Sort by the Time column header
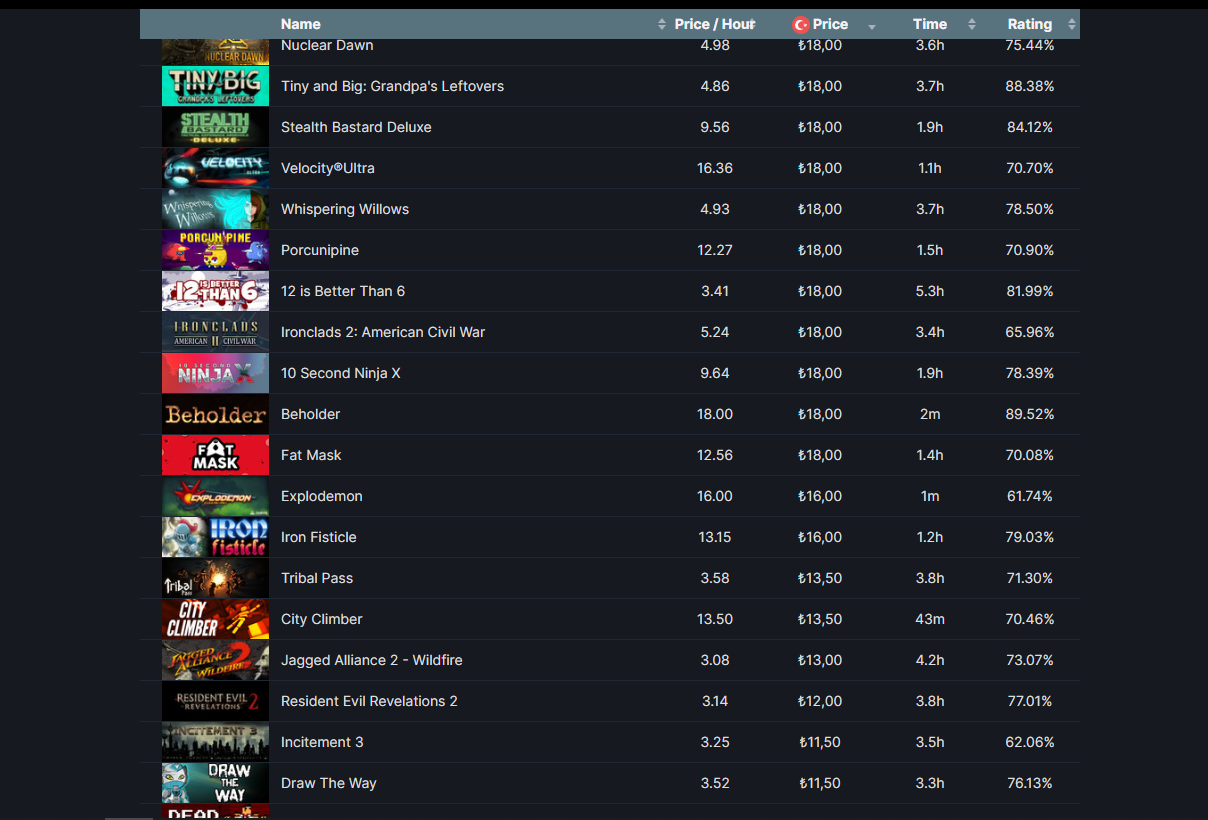This screenshot has height=820, width=1208. (930, 24)
